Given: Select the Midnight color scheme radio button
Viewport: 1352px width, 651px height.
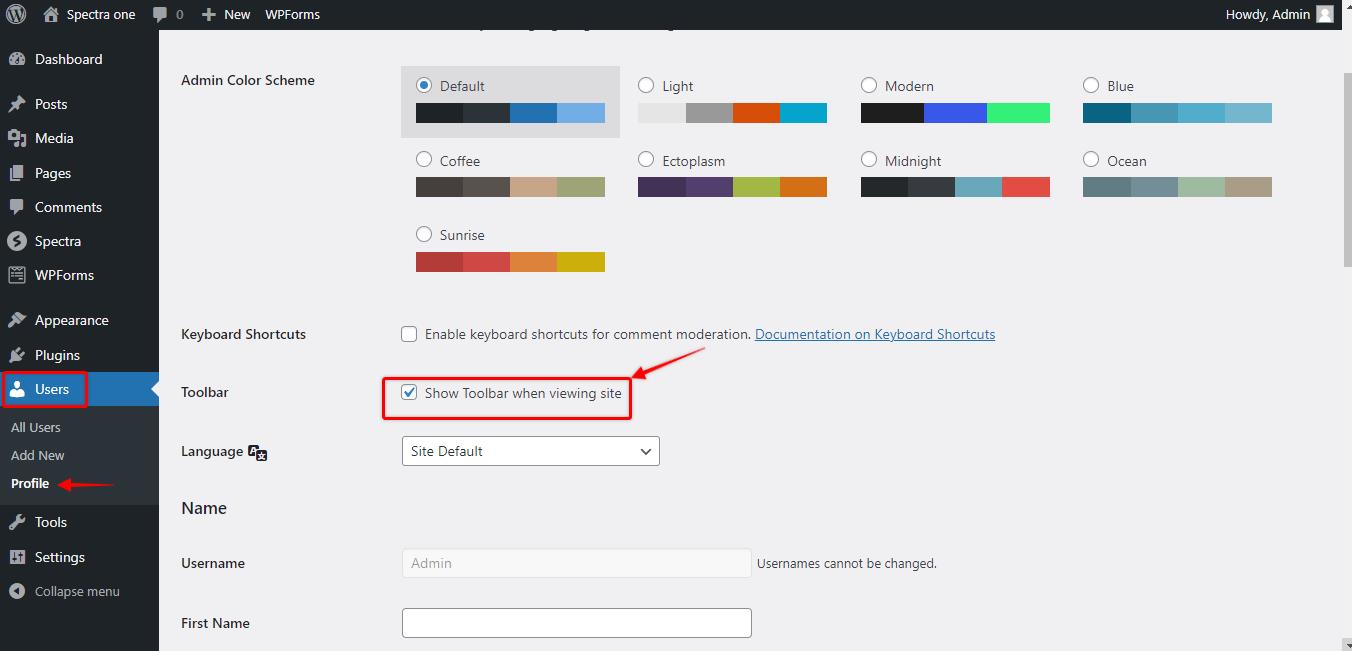Looking at the screenshot, I should [869, 160].
